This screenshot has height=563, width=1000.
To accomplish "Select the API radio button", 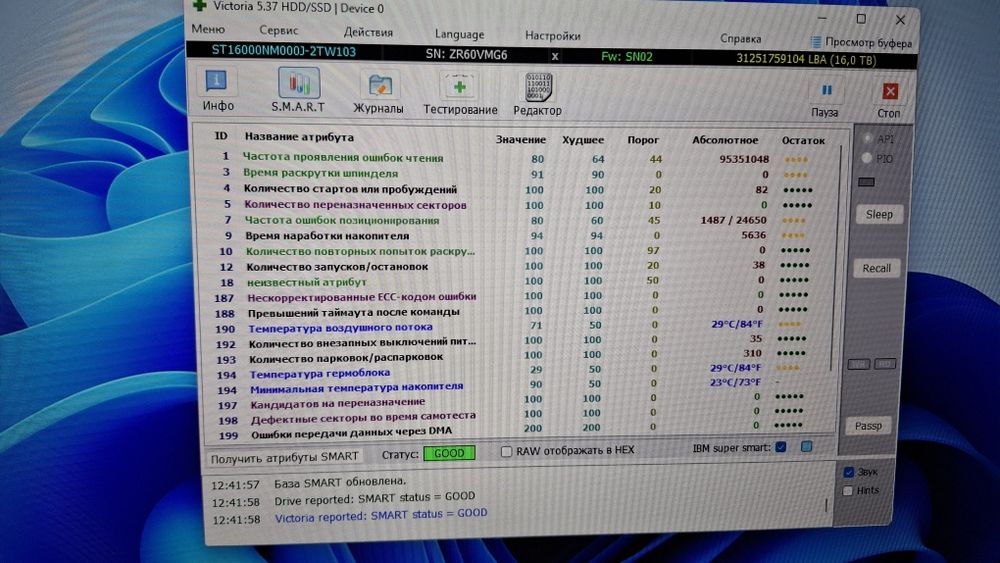I will point(867,138).
